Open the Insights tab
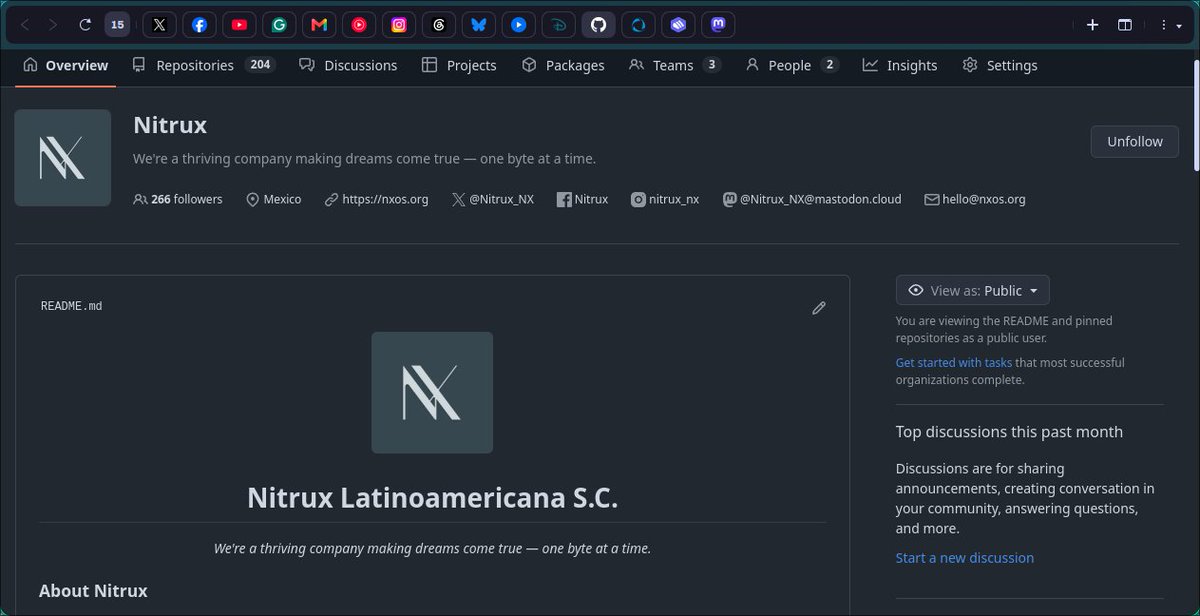Viewport: 1200px width, 616px height. tap(900, 65)
